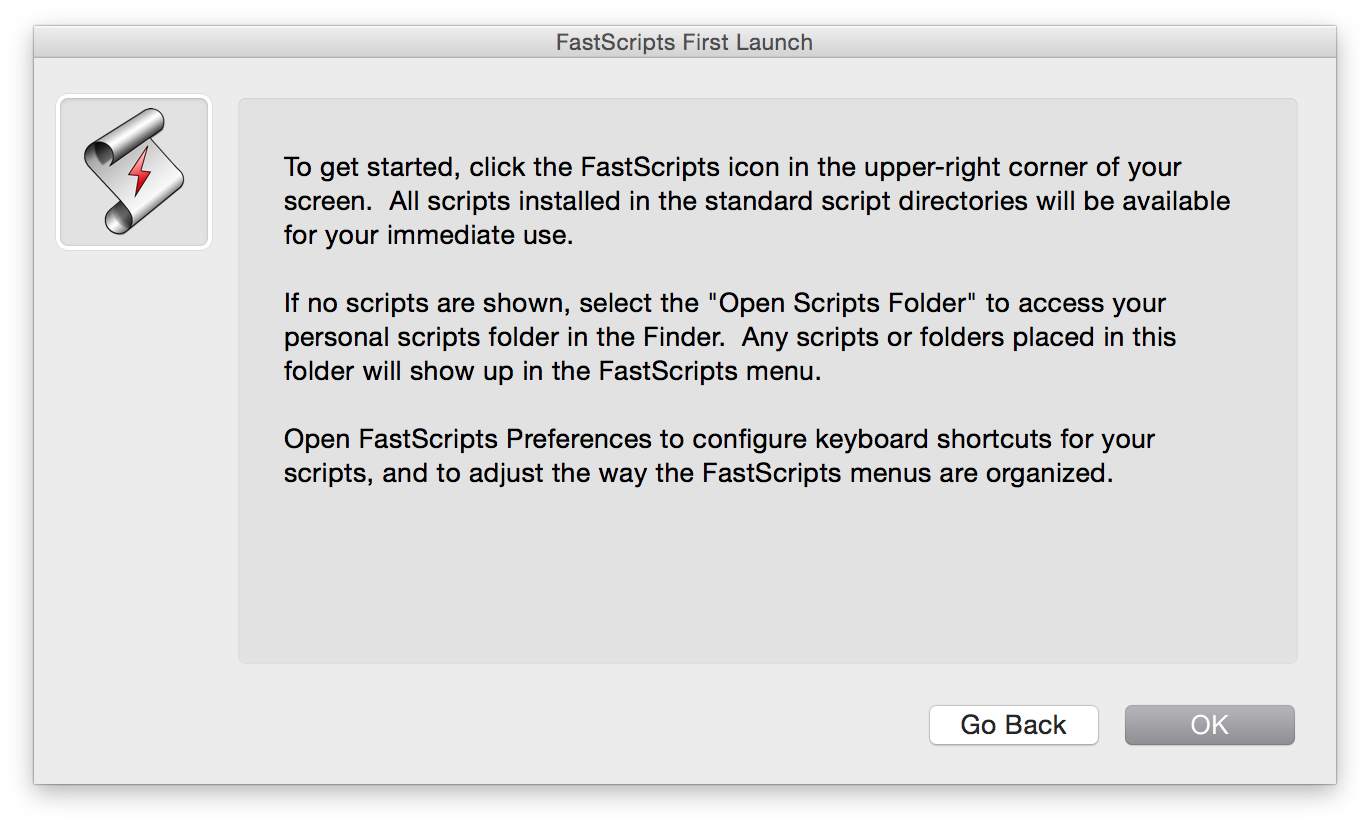Screen dimensions: 1370x826
Task: Click the red lightning bolt on the icon
Action: click(140, 172)
